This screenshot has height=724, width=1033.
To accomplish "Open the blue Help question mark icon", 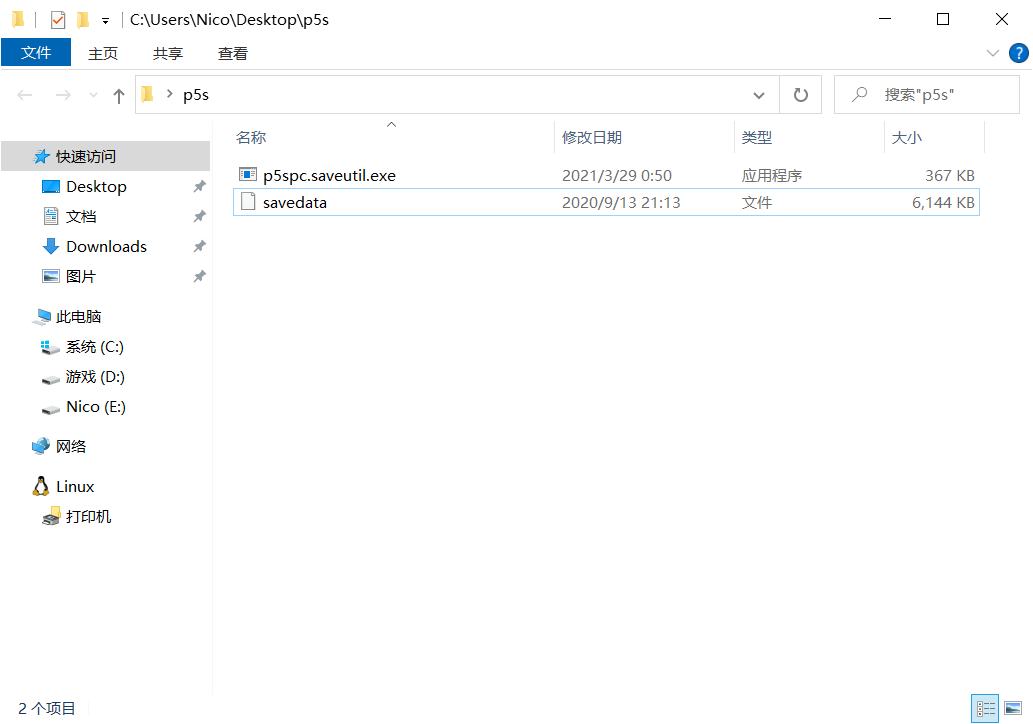I will [1019, 53].
